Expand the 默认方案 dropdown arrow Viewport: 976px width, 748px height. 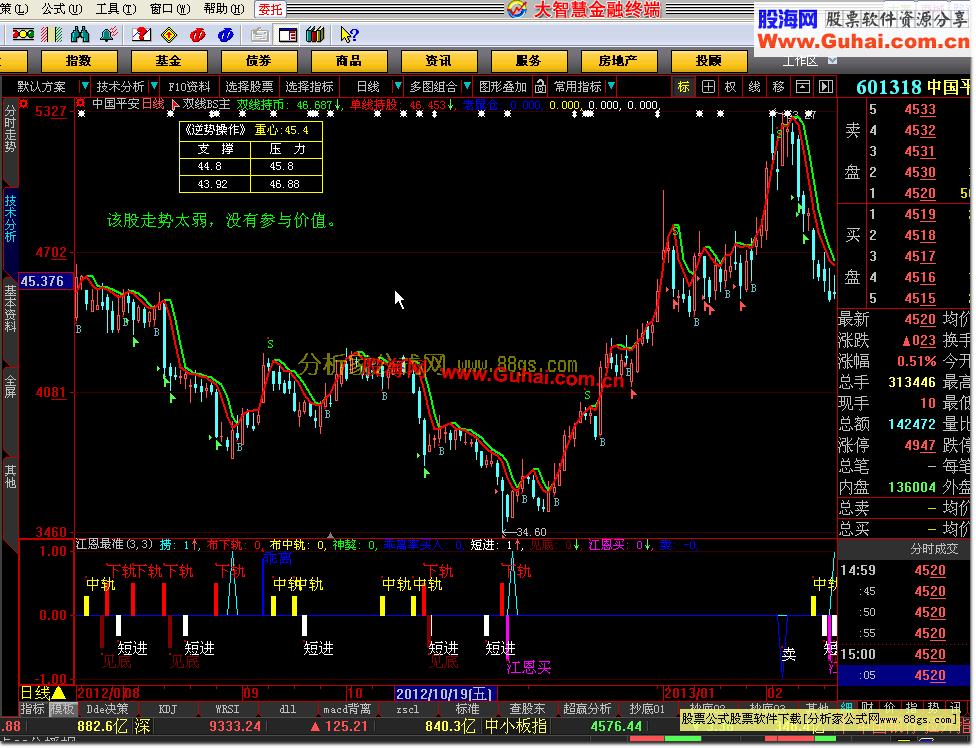pos(85,86)
